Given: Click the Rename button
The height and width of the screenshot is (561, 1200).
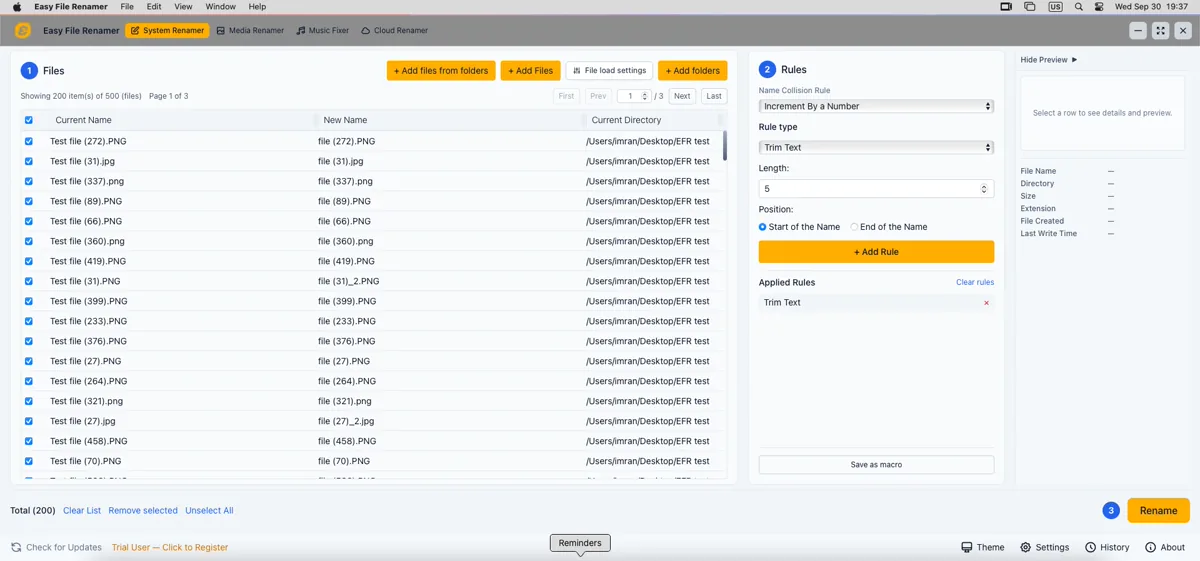Looking at the screenshot, I should click(1158, 510).
